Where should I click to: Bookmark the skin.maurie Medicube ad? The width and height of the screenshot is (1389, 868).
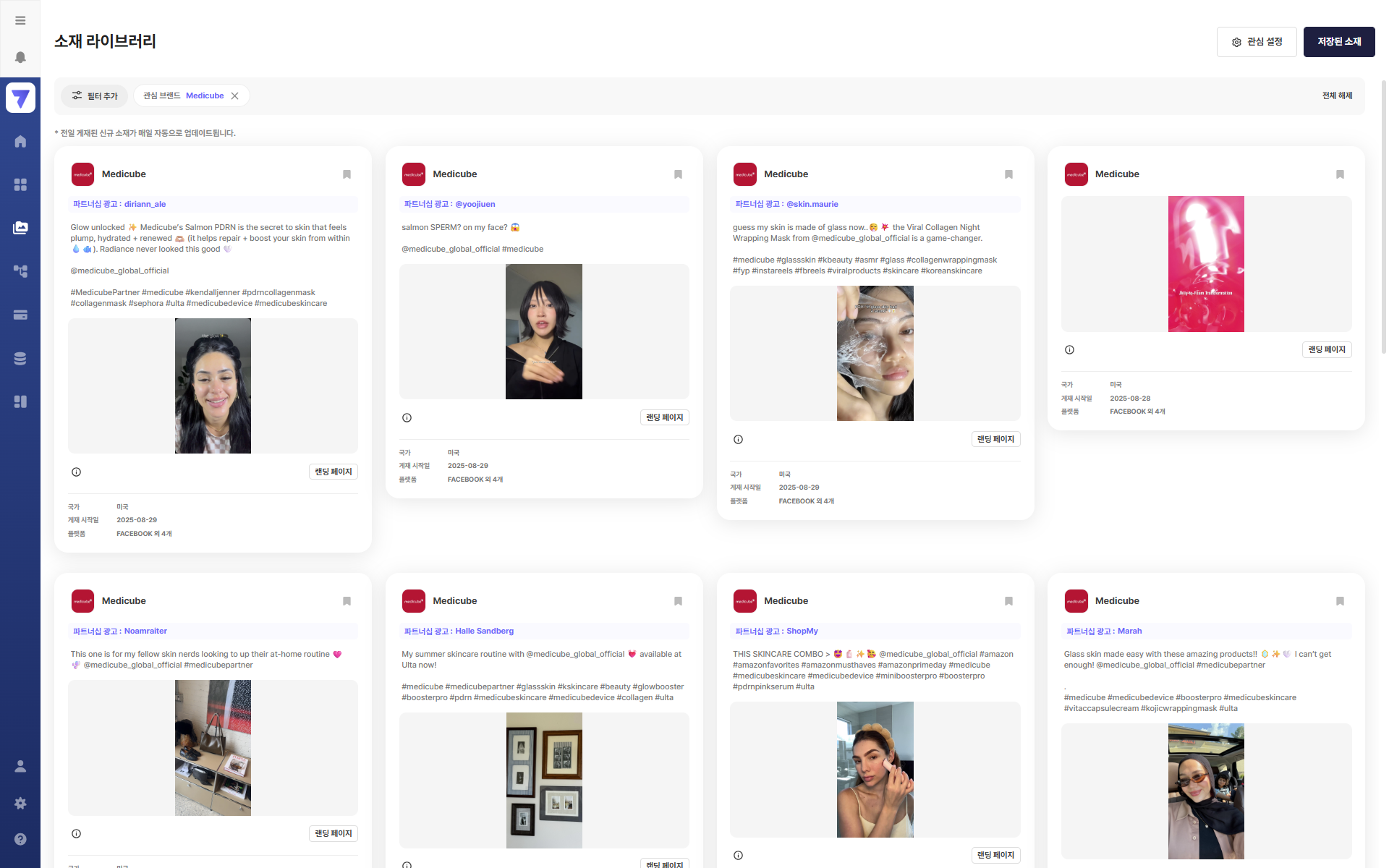[x=1008, y=174]
